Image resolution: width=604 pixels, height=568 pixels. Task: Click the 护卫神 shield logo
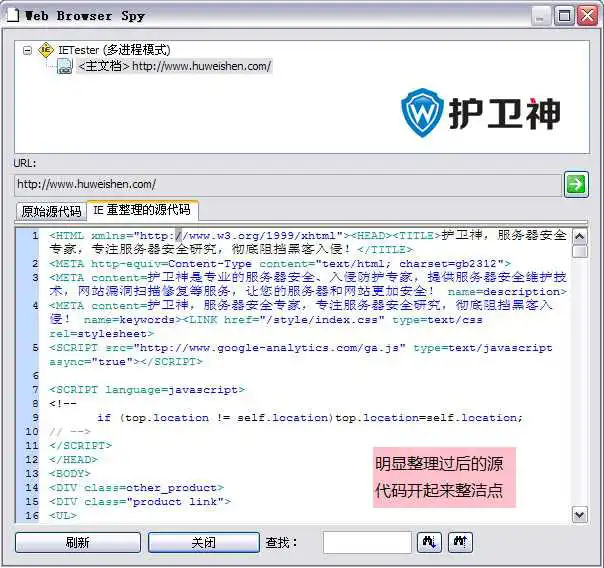click(x=421, y=111)
